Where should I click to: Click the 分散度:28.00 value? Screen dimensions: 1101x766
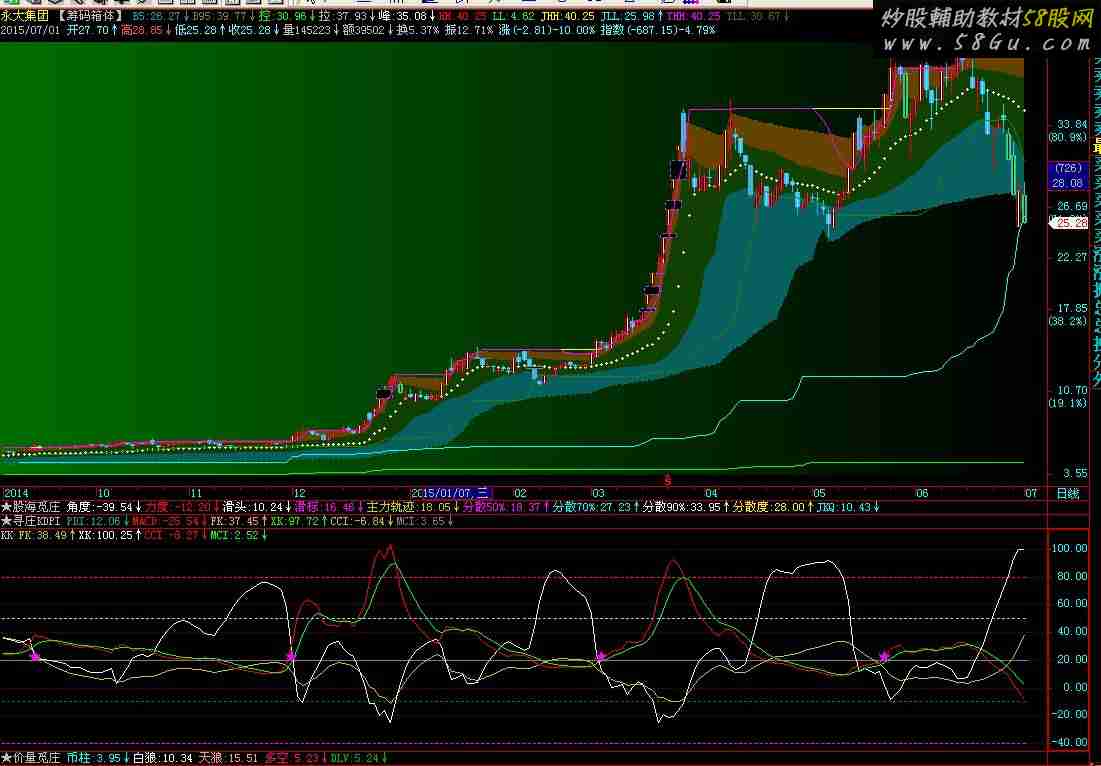[x=768, y=506]
